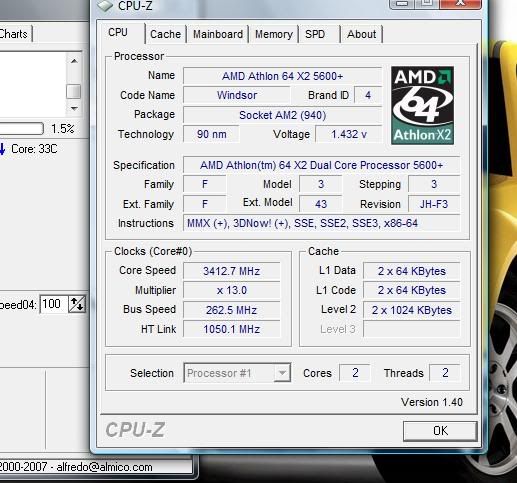Click scroll up arrow in background window list
Viewport: 517px width, 483px height.
(x=74, y=61)
